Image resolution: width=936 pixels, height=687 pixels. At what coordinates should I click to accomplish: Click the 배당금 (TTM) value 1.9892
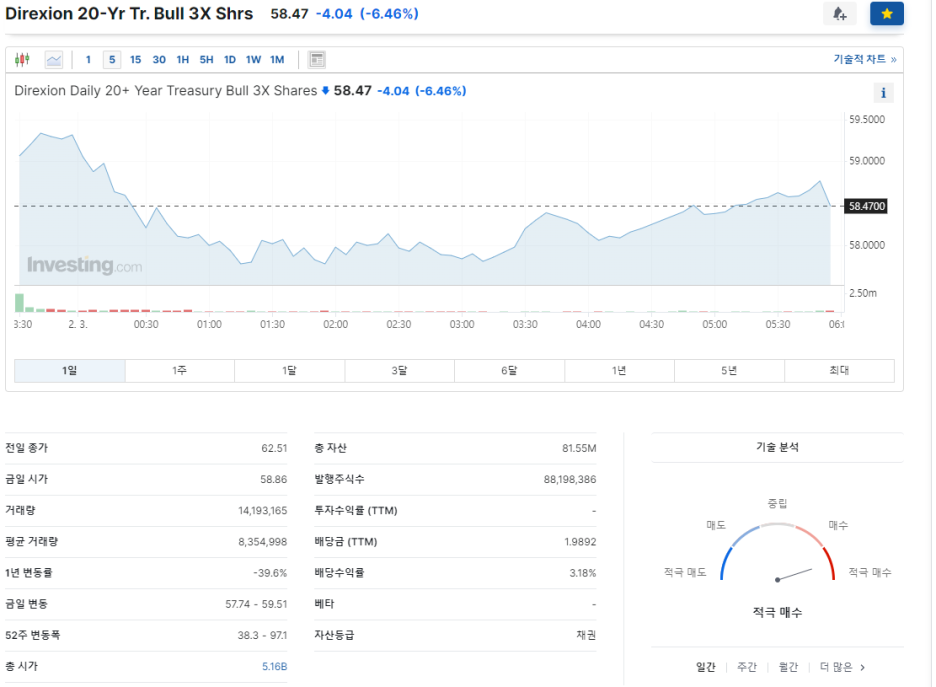pos(580,542)
